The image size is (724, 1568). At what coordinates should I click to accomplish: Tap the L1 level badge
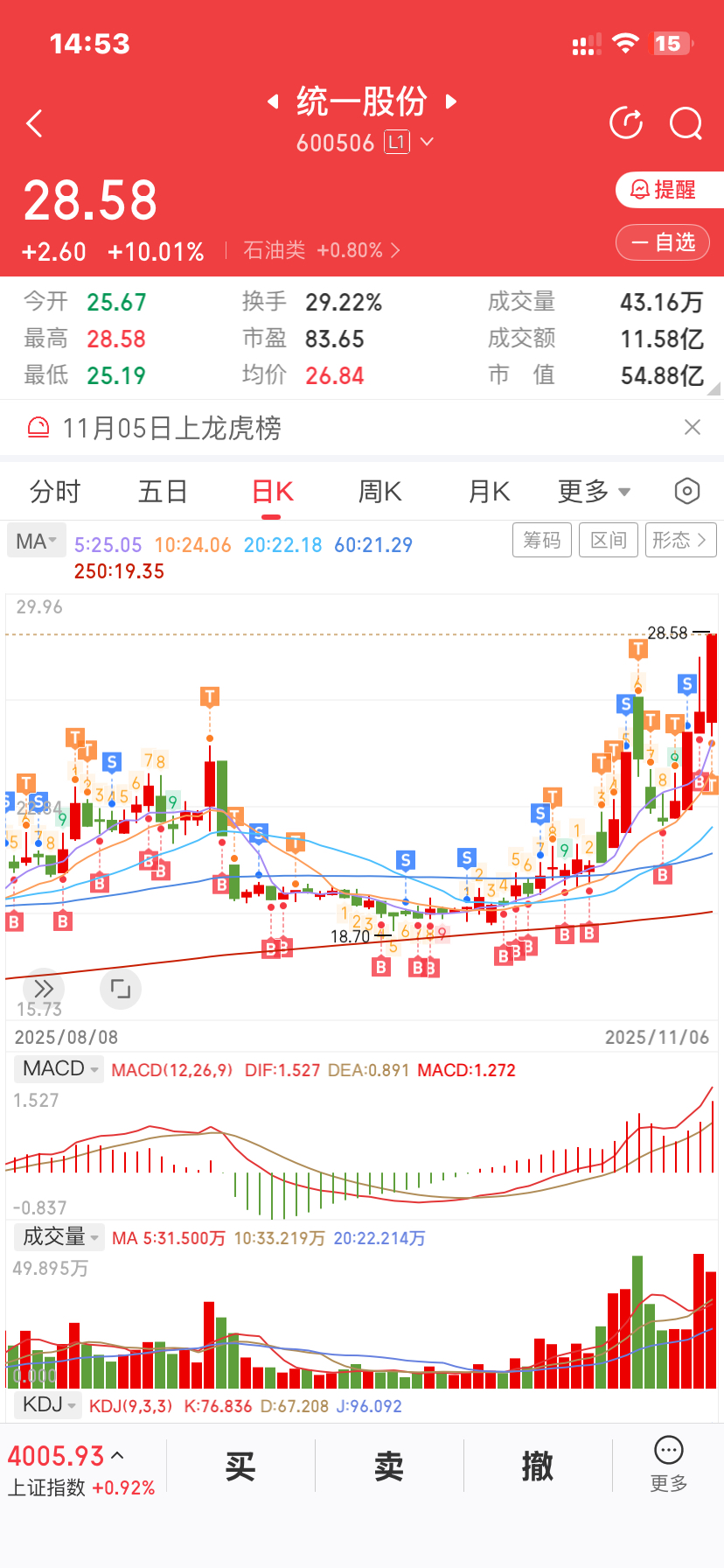(x=397, y=142)
